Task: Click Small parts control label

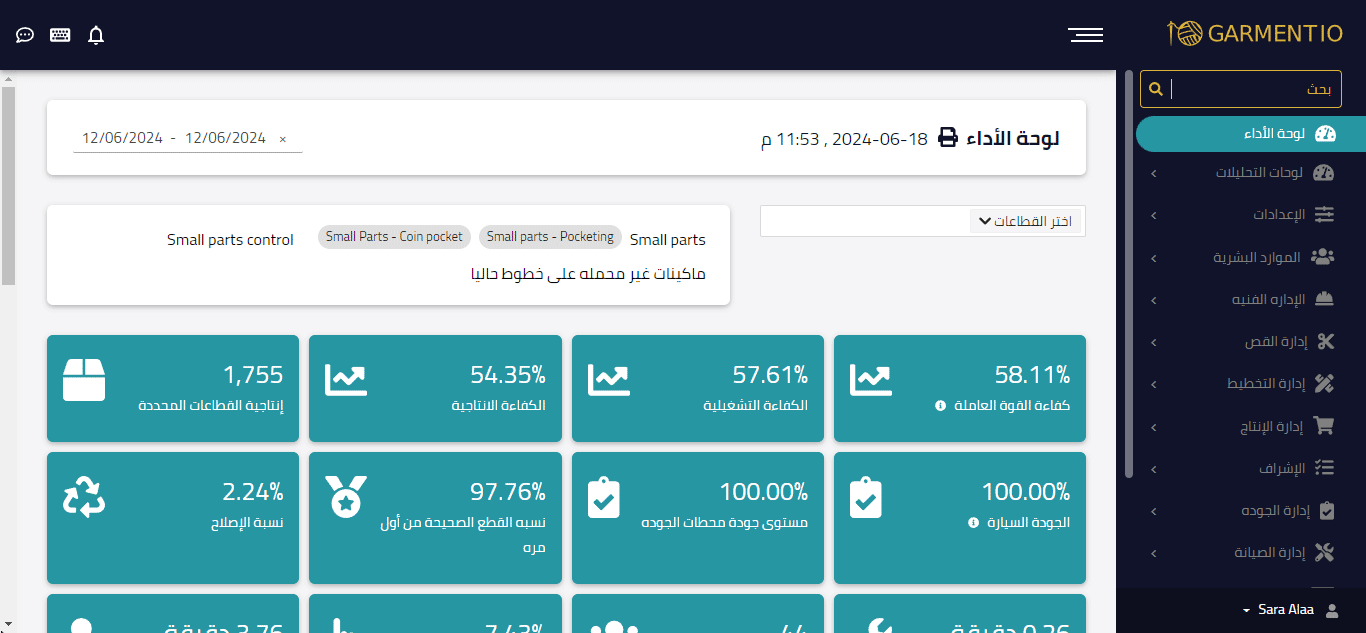Action: (230, 240)
